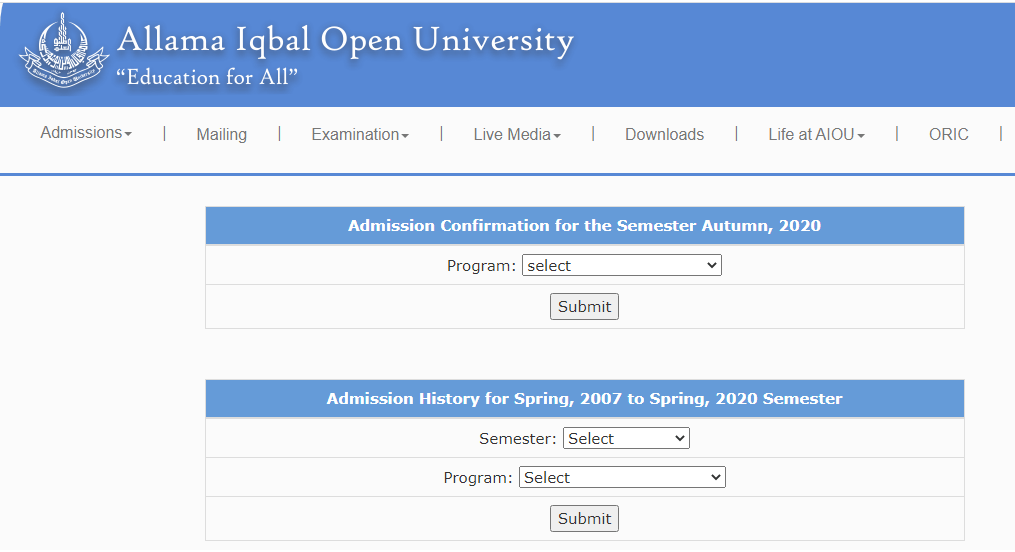The height and width of the screenshot is (552, 1015).
Task: Click the Semester label text
Action: tap(517, 439)
